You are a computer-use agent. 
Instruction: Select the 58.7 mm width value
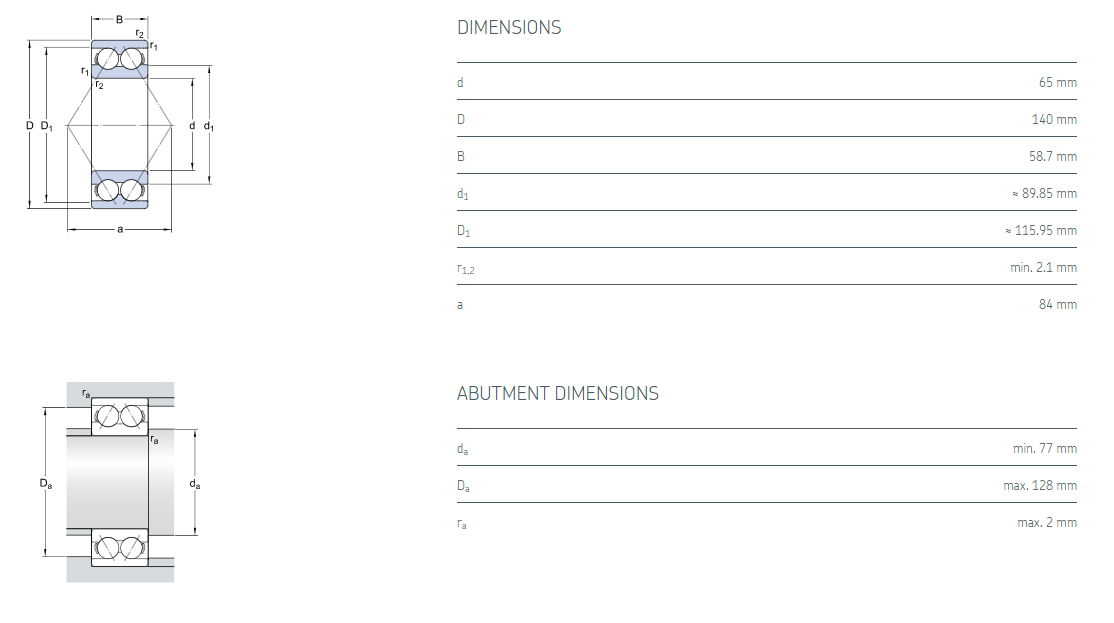tap(1052, 156)
